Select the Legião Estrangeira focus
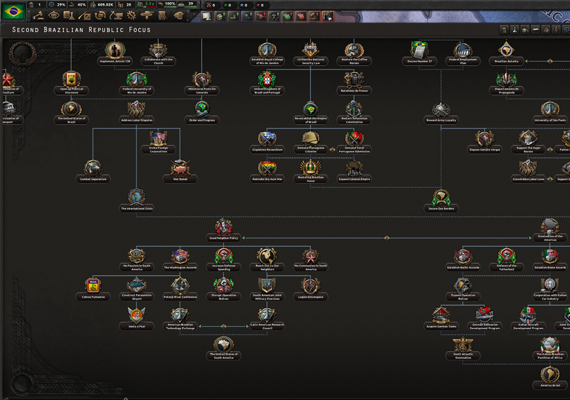This screenshot has width=570, height=400. point(310,289)
